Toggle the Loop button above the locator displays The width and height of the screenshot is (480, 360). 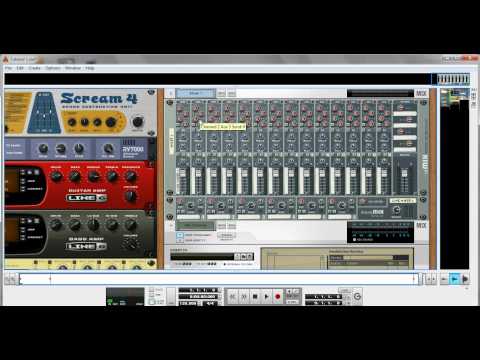tap(344, 291)
